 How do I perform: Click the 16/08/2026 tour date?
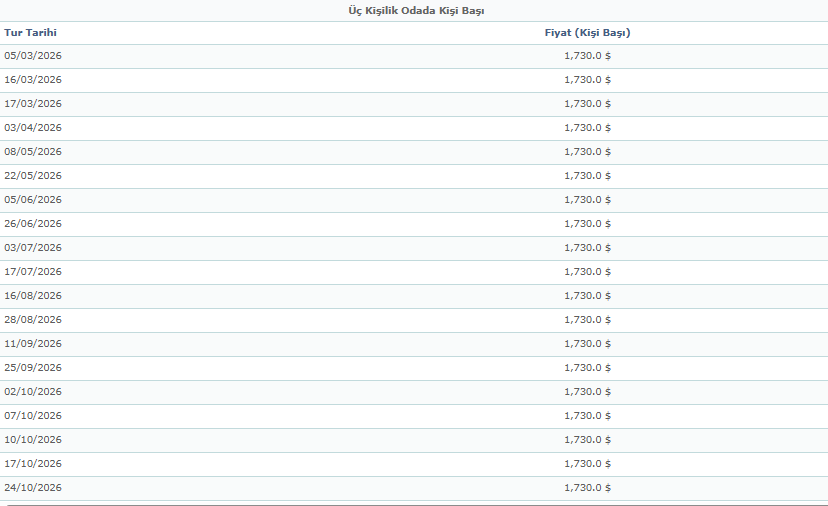(33, 296)
